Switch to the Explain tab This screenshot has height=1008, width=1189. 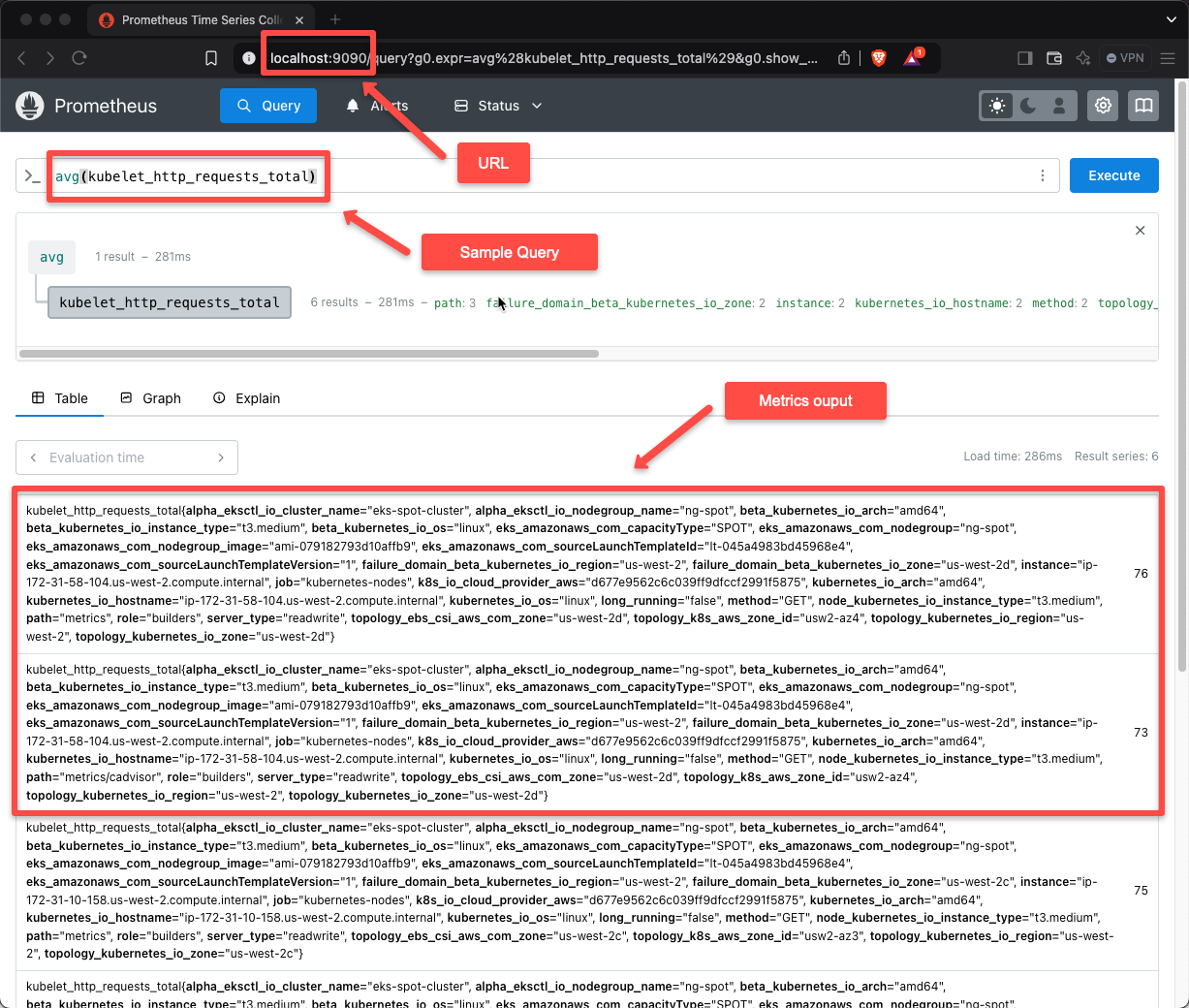click(246, 398)
